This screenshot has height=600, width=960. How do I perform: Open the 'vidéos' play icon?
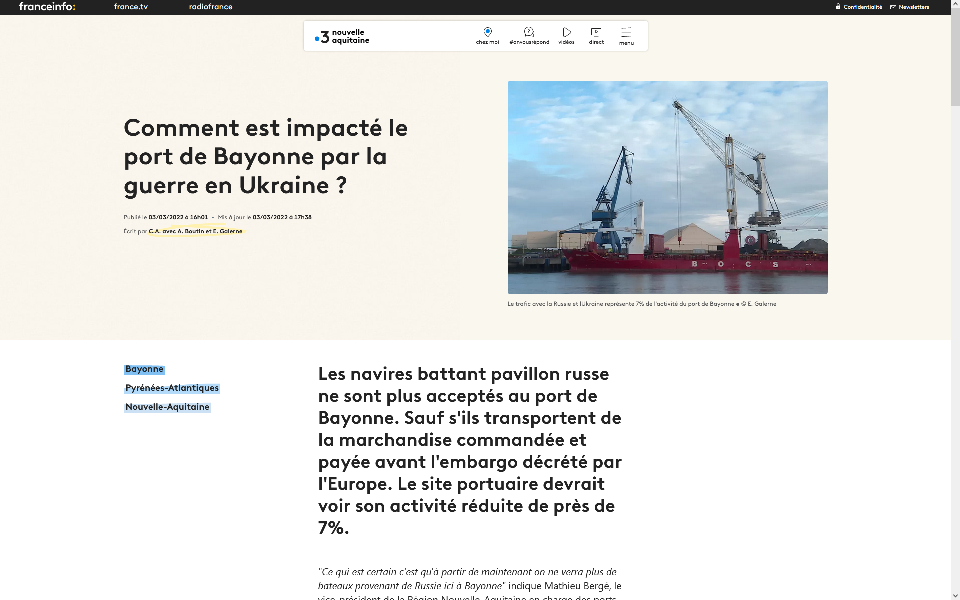click(x=566, y=34)
